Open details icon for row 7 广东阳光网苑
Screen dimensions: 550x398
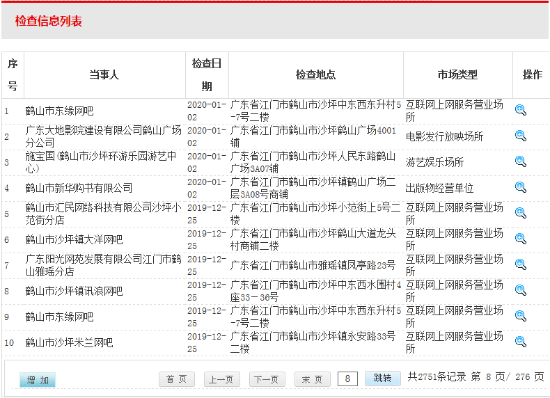tap(521, 265)
